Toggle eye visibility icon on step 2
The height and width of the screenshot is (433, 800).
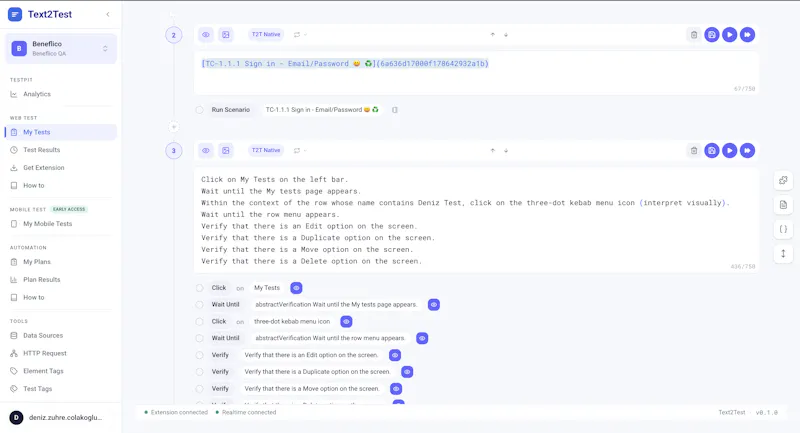coord(206,35)
